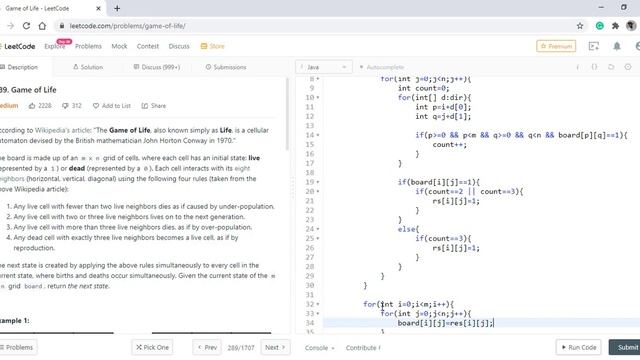This screenshot has width=640, height=360.
Task: Collapse code fold at line 25
Action: click(x=318, y=238)
